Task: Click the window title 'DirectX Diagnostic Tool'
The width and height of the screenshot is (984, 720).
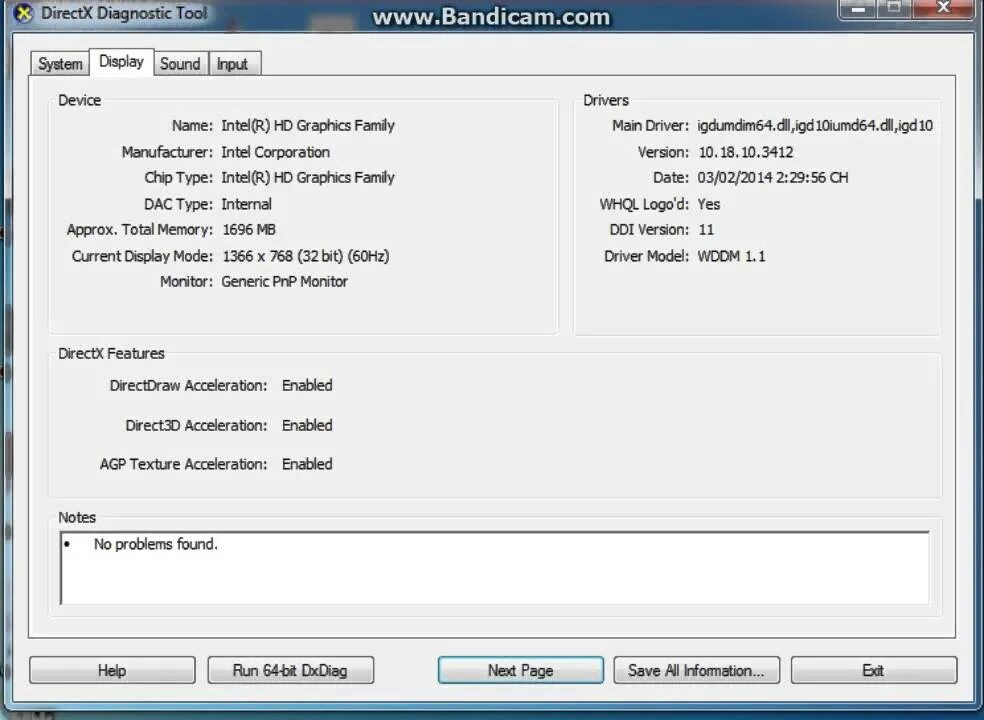Action: tap(124, 13)
